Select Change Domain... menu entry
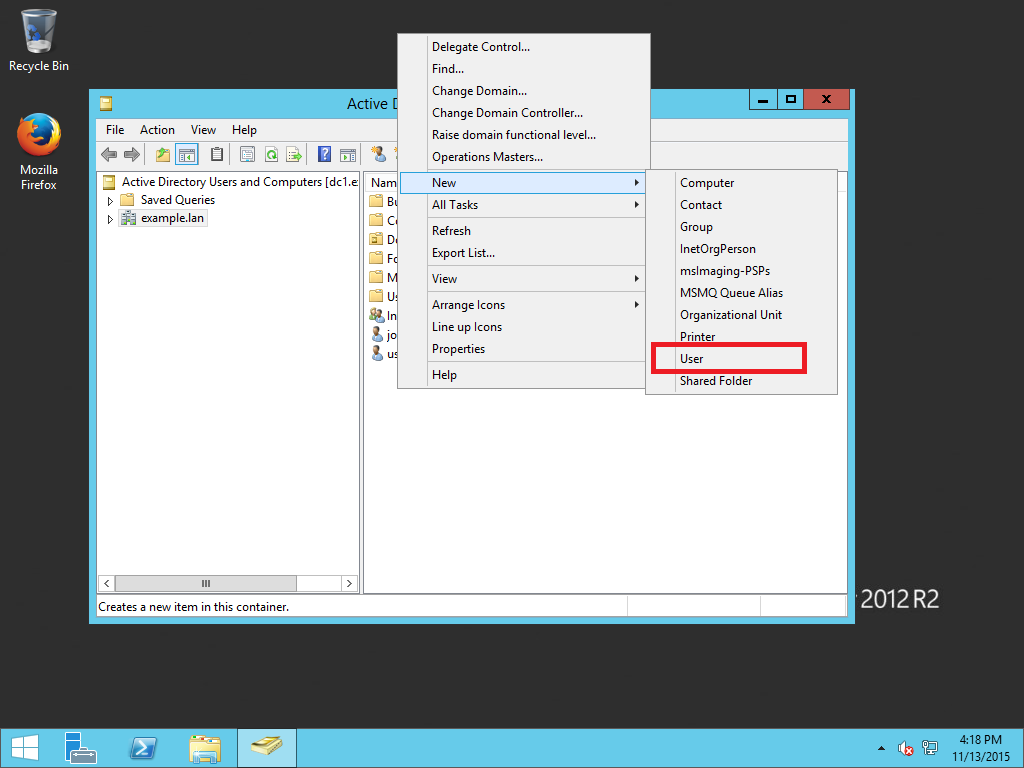 [x=522, y=91]
